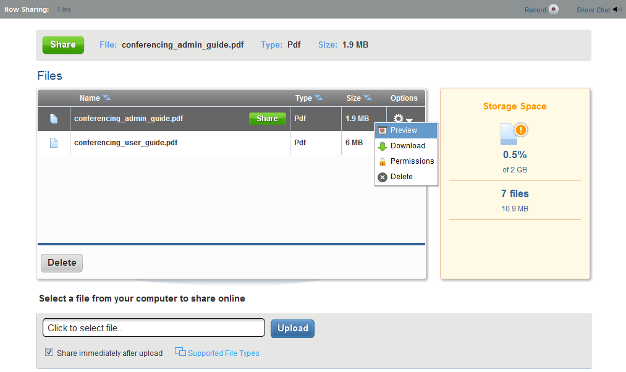Sort files by Name arrow
Screen dimensions: 626x372
coord(107,98)
